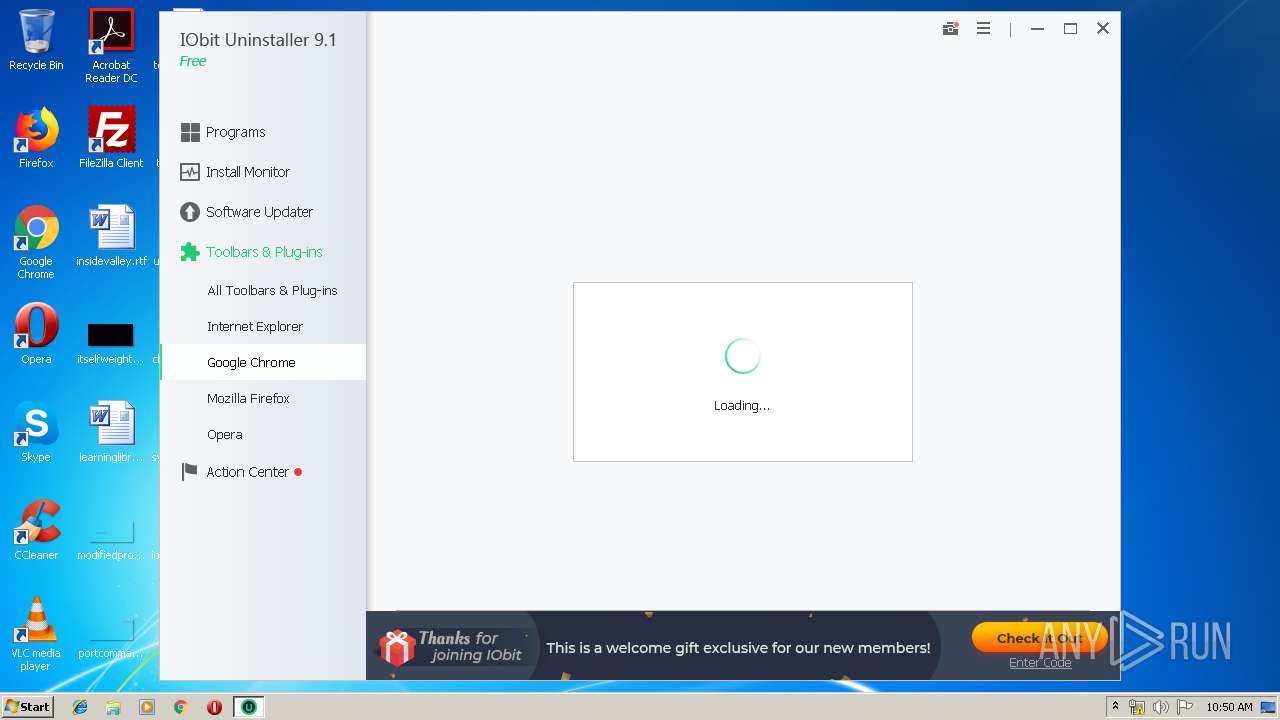Open Opera desktop shortcut

tap(36, 334)
